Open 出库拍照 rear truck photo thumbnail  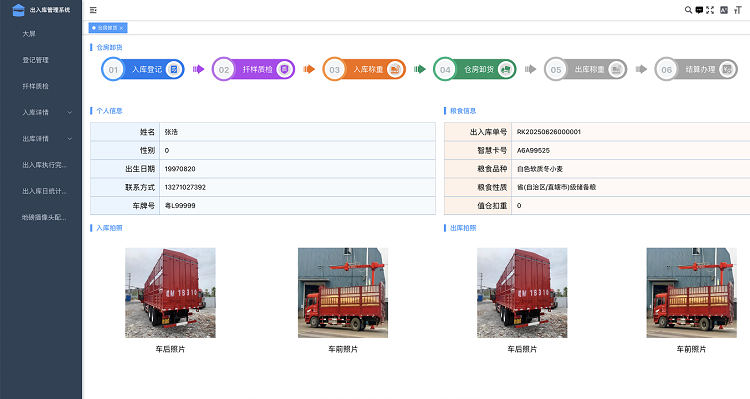click(x=522, y=293)
